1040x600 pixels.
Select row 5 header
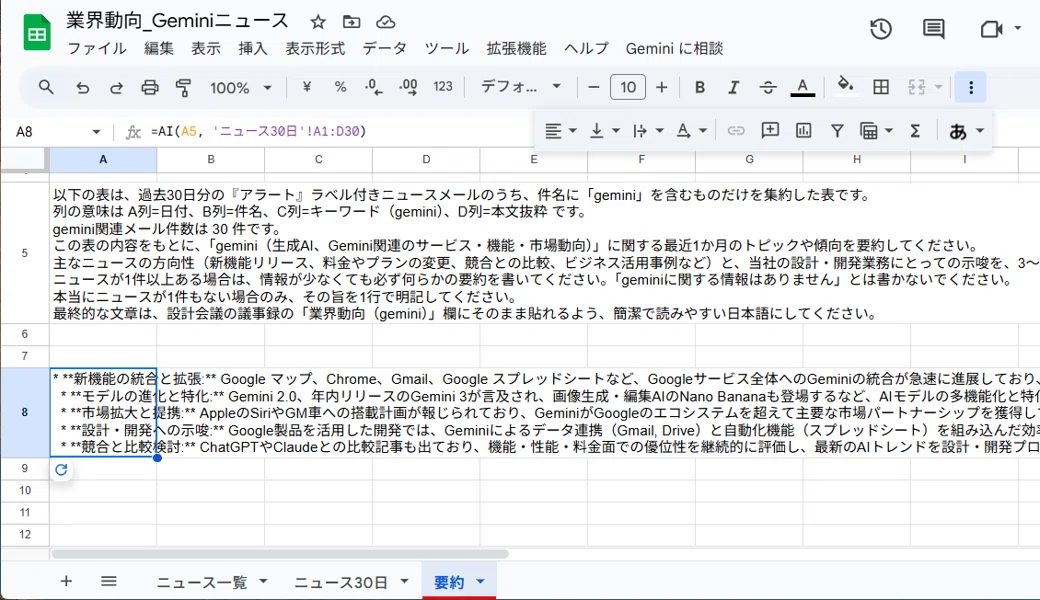click(25, 253)
